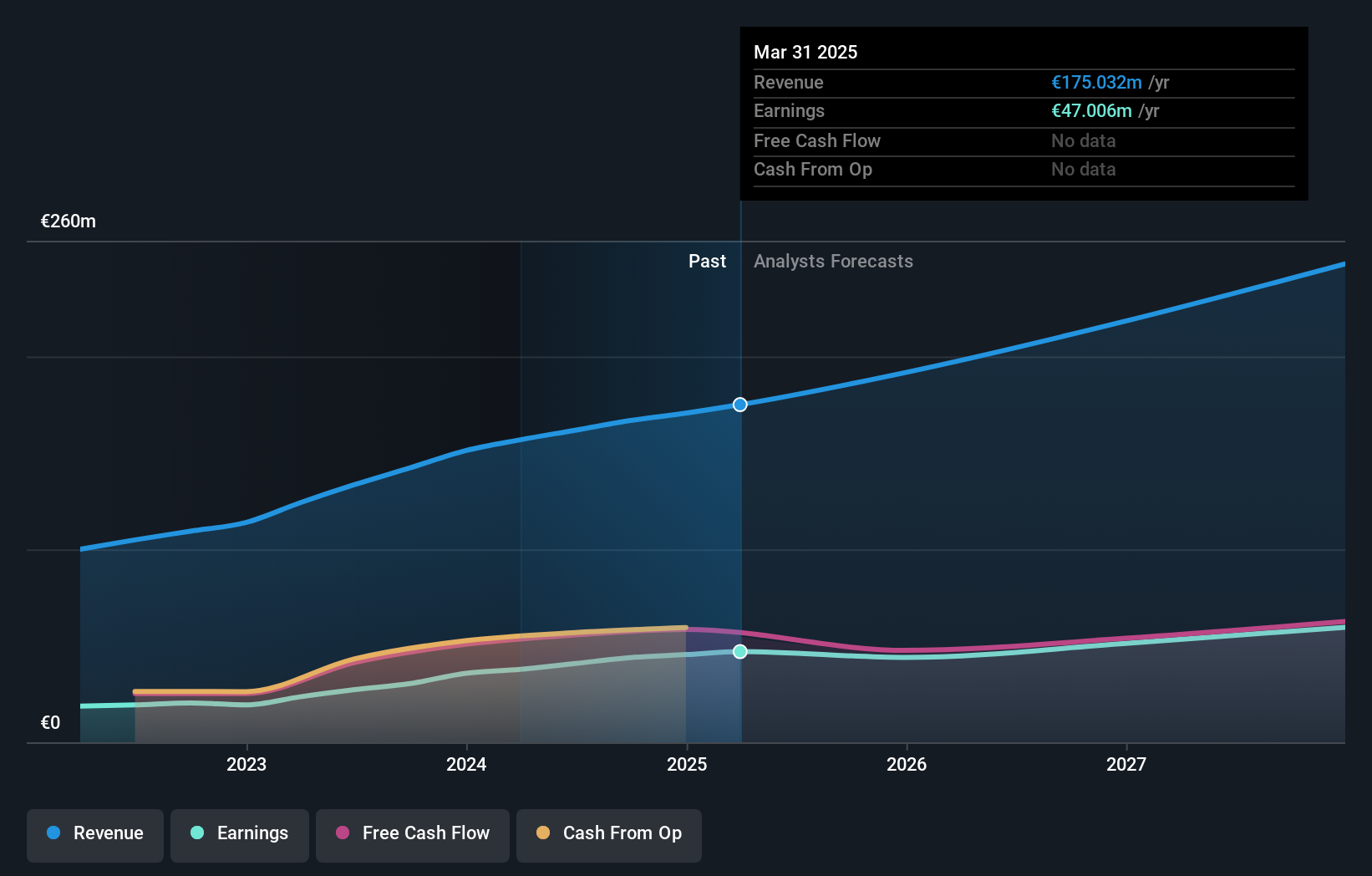Click the Mar 31 2025 tooltip date

point(805,52)
